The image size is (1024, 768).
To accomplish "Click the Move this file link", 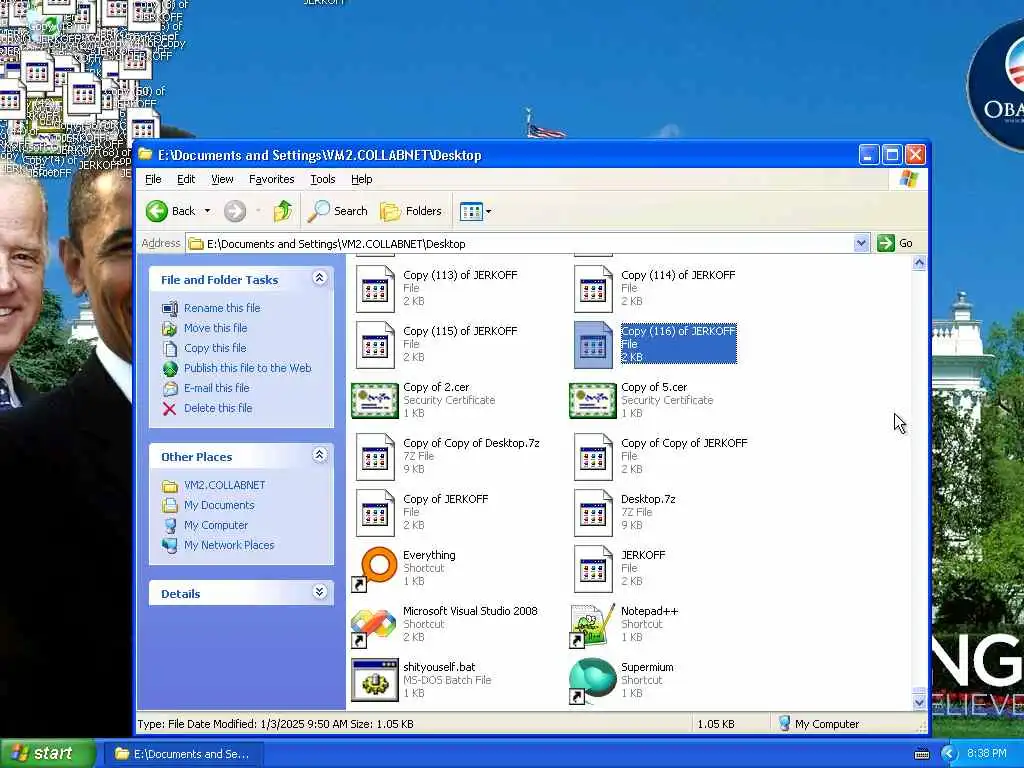I will pyautogui.click(x=216, y=328).
